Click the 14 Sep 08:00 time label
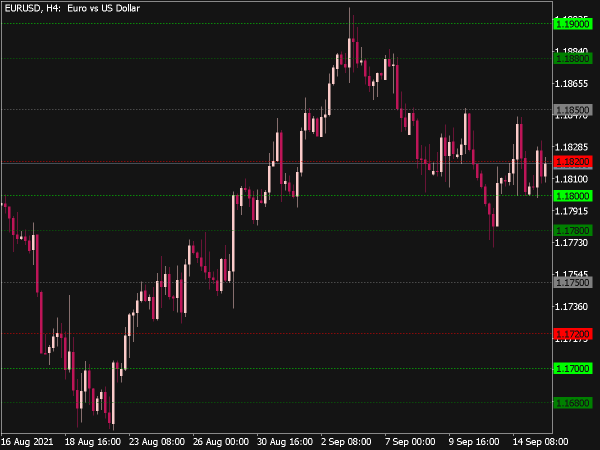Image resolution: width=600 pixels, height=450 pixels. pos(540,442)
